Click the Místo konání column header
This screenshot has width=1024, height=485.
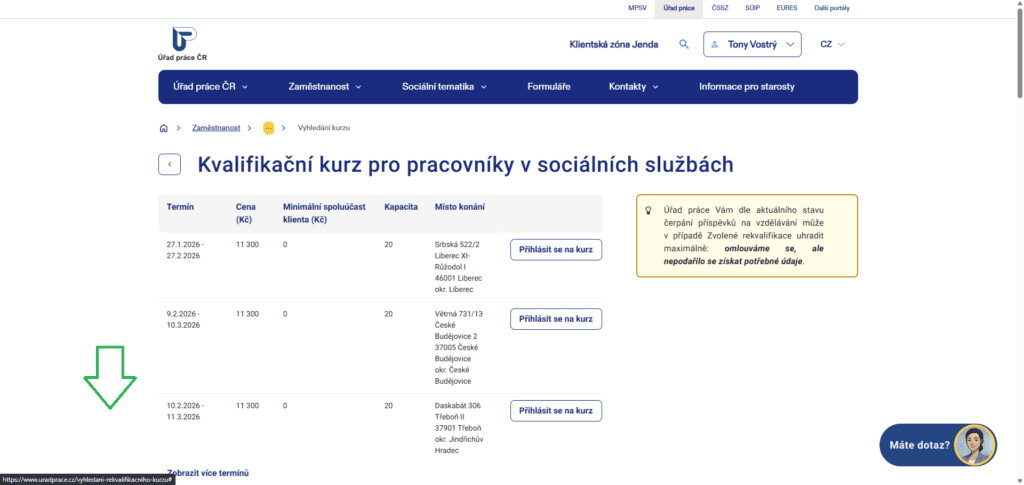[460, 206]
